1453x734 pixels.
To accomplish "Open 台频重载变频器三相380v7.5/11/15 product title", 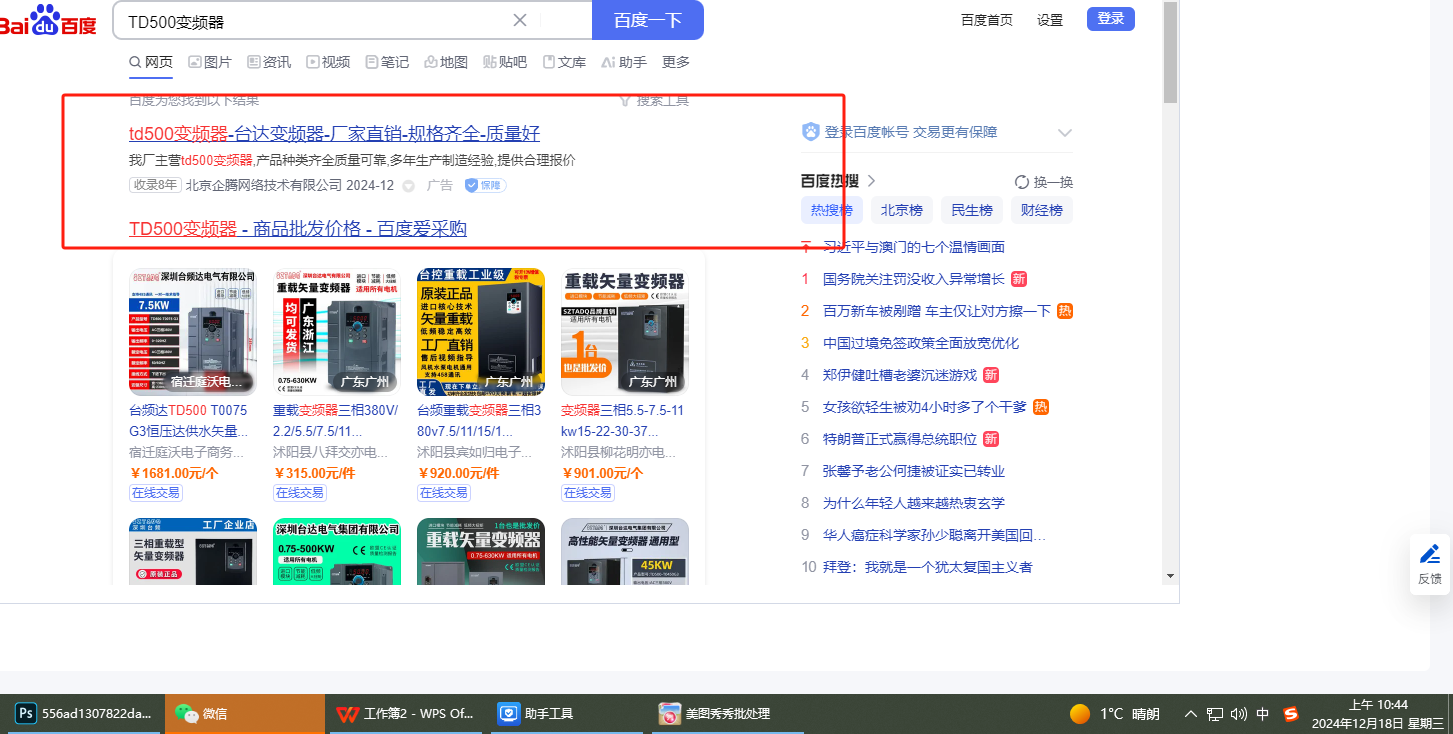I will pos(480,421).
